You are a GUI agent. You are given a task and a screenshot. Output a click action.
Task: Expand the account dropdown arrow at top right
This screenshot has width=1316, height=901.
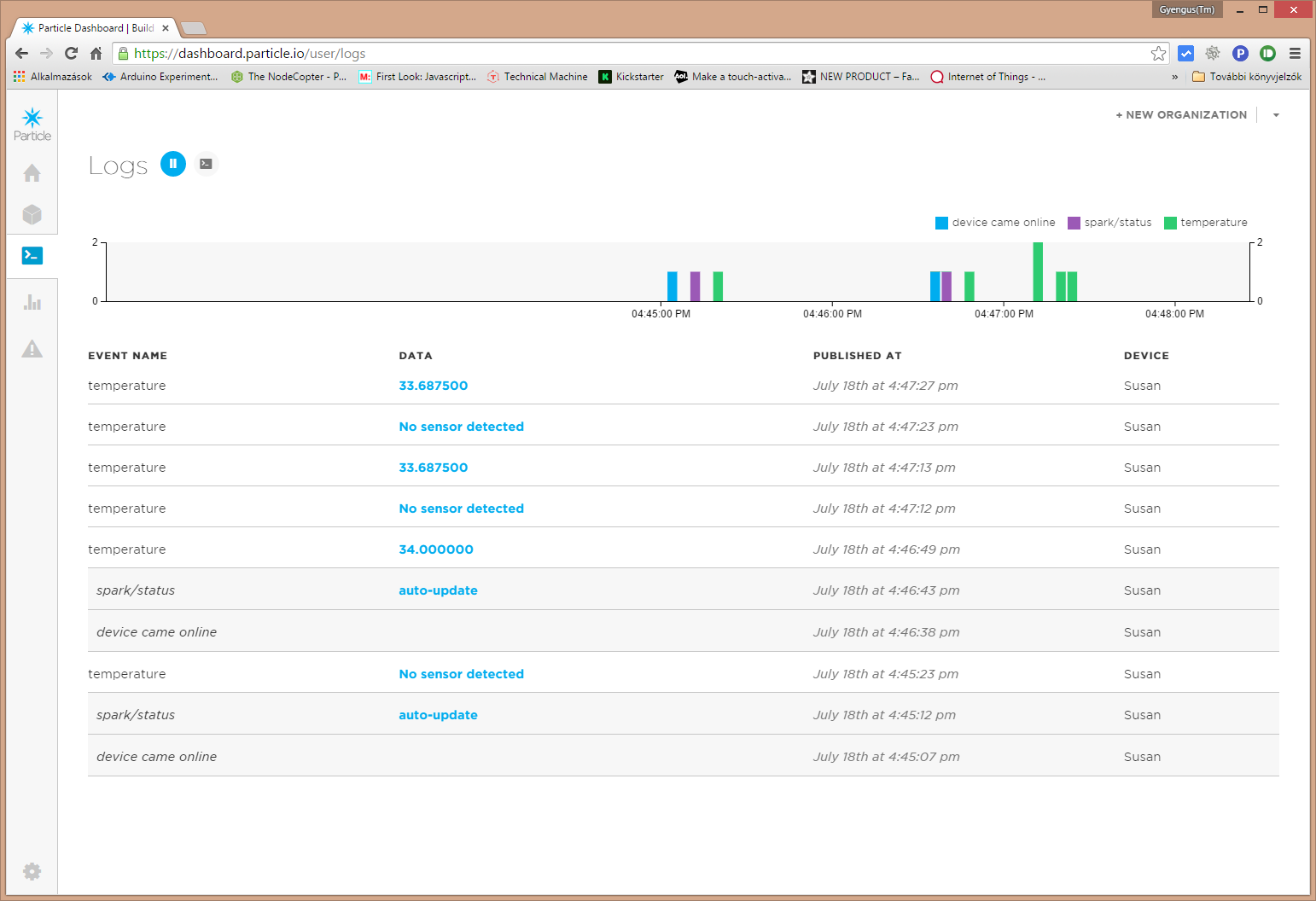[x=1276, y=115]
